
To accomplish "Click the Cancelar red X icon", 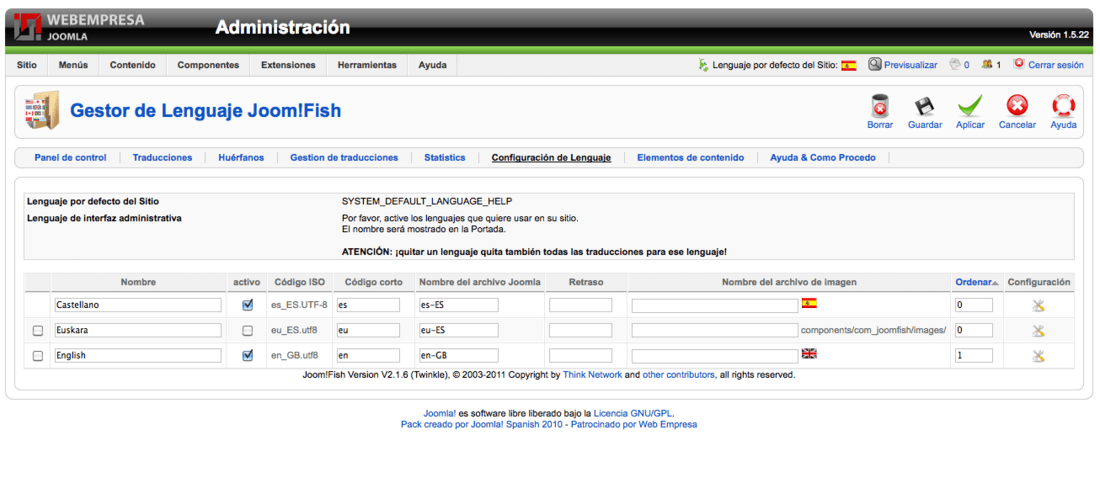I will [x=1017, y=106].
